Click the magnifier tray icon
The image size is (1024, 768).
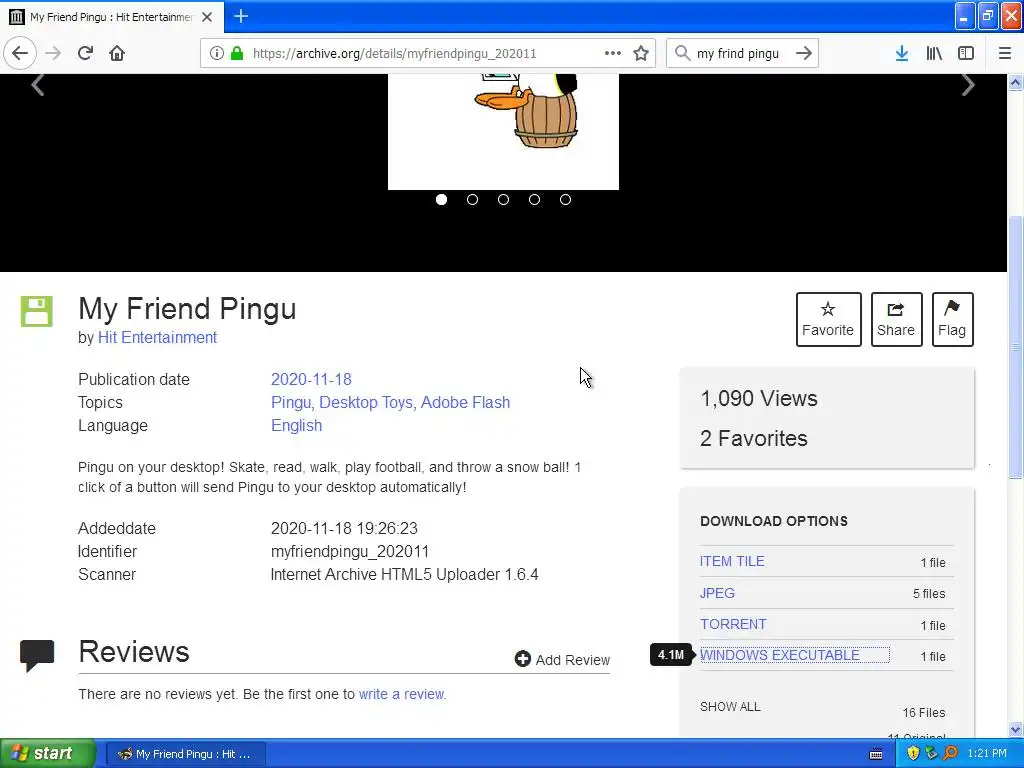click(x=950, y=753)
